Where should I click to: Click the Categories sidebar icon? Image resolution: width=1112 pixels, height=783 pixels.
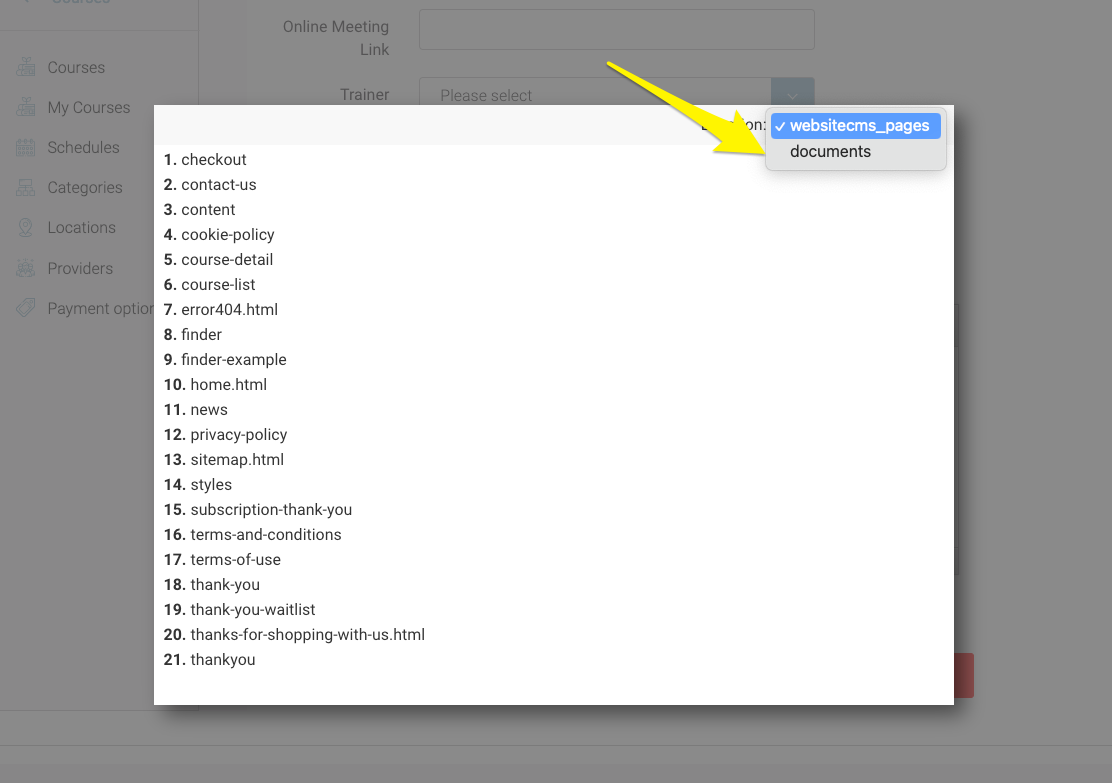pyautogui.click(x=26, y=188)
